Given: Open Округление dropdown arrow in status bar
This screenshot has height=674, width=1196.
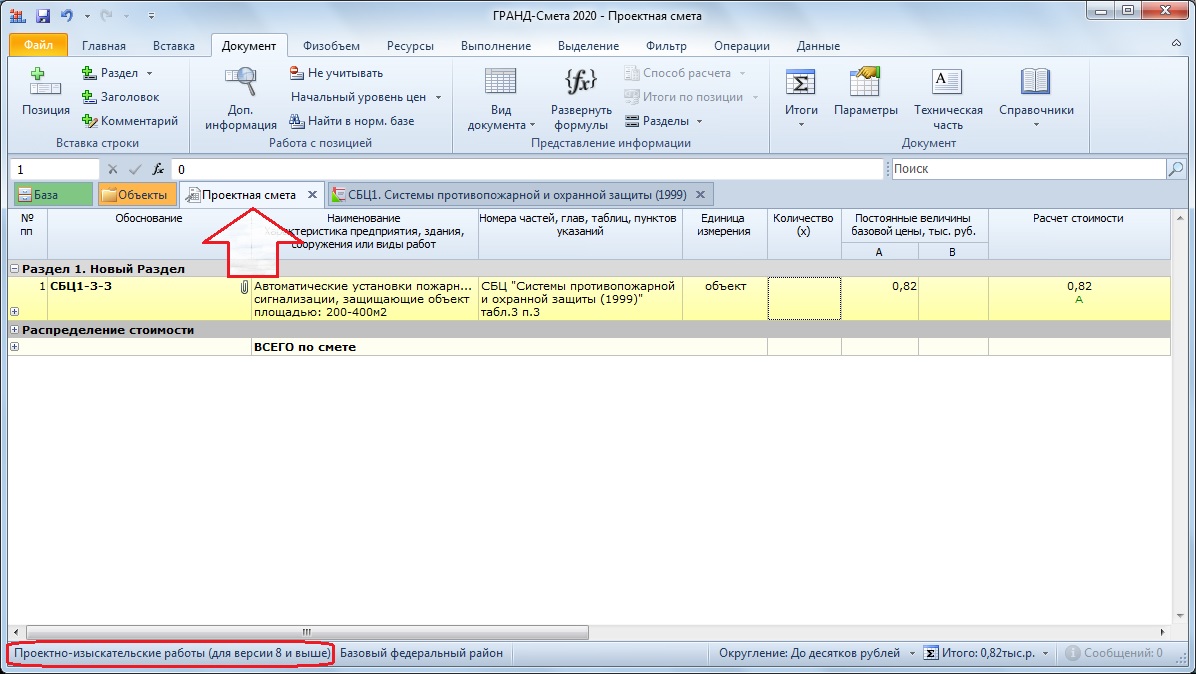Looking at the screenshot, I should (x=911, y=653).
